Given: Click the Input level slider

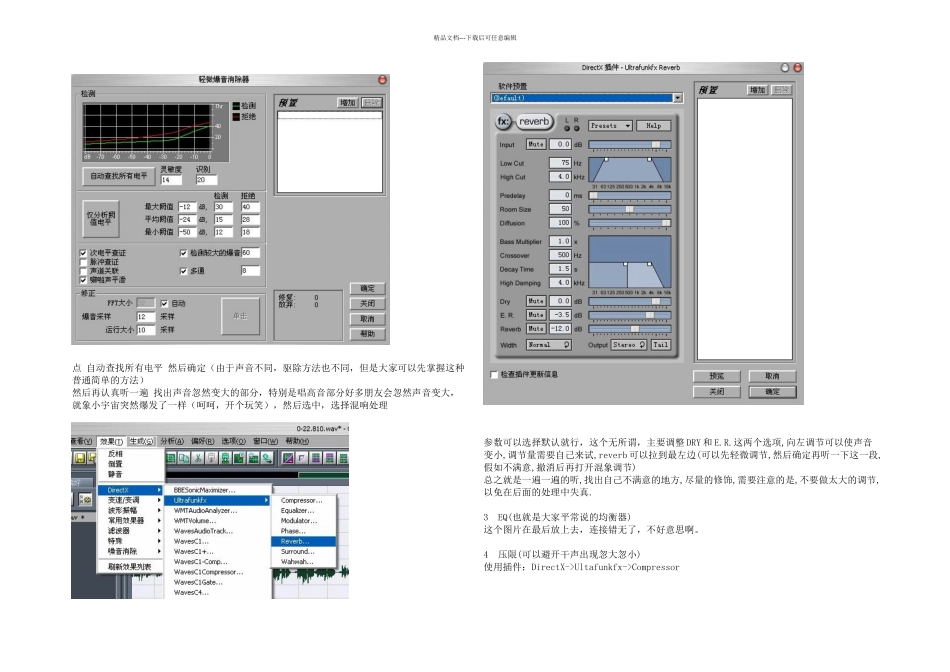Looking at the screenshot, I should pos(629,144).
